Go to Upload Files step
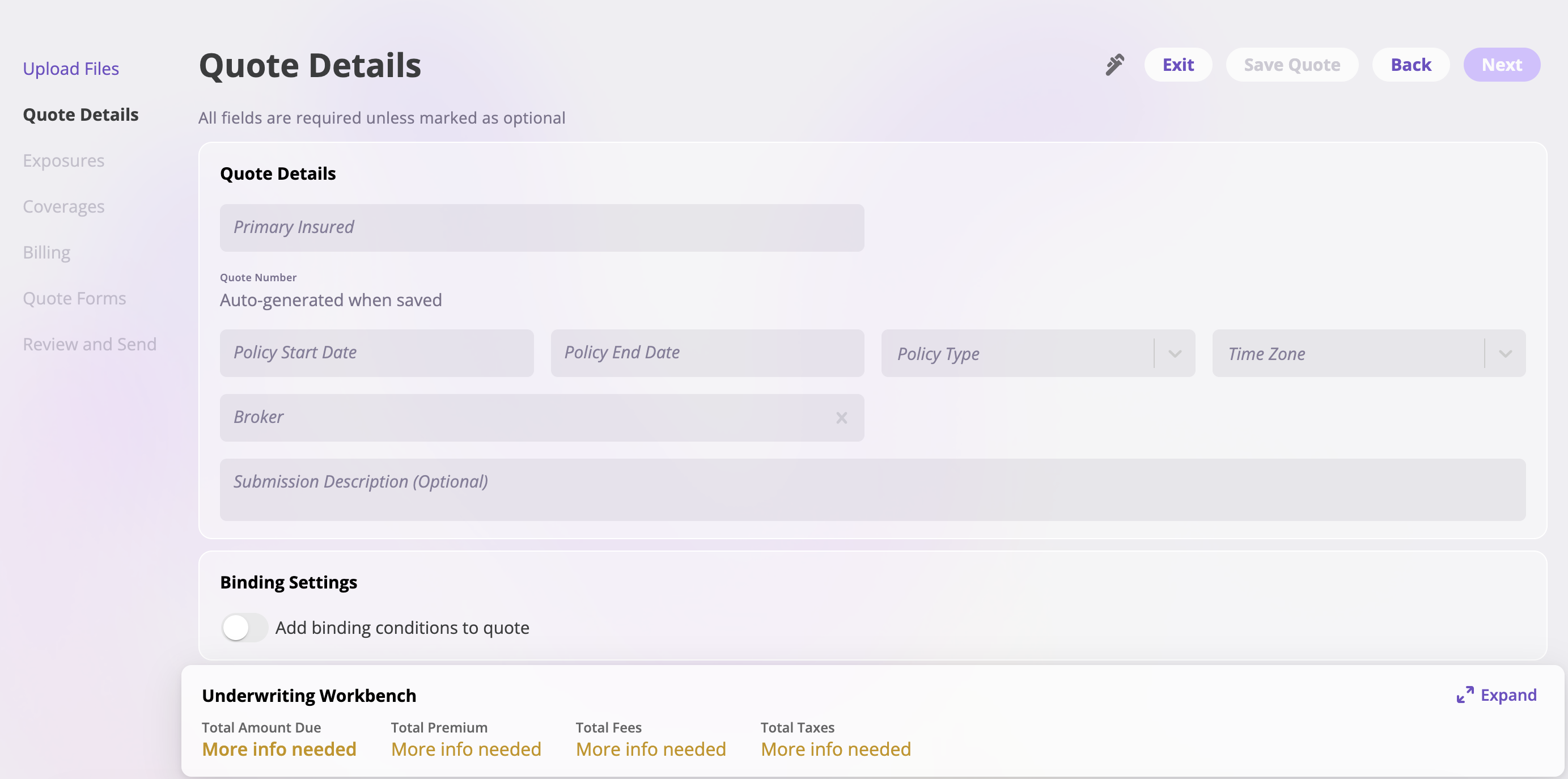The height and width of the screenshot is (779, 1568). click(x=71, y=69)
